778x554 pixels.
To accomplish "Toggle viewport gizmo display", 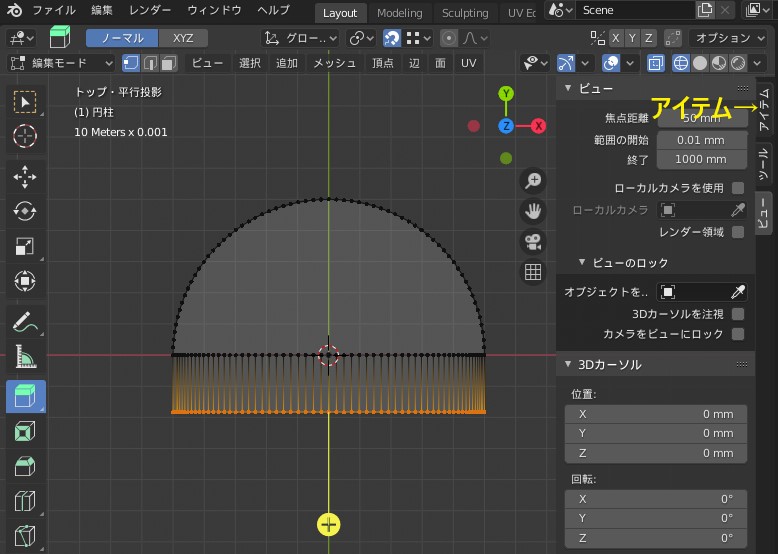I will 566,63.
